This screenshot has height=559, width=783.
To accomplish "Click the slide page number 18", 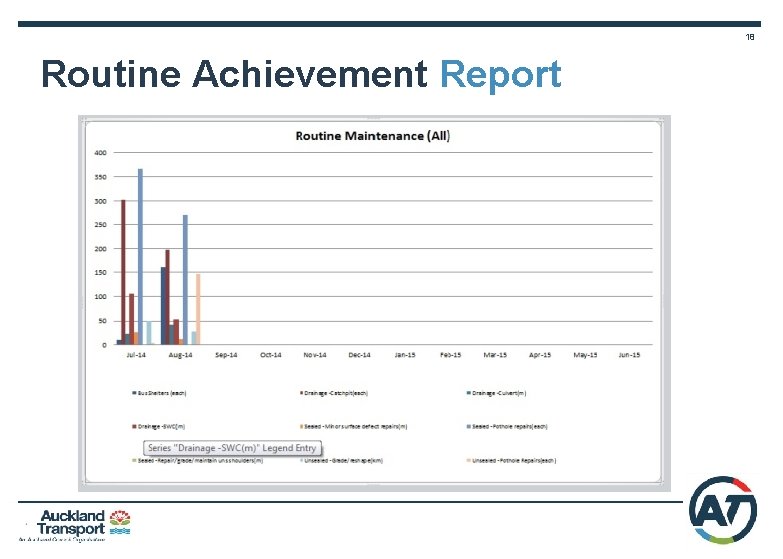I will [750, 37].
